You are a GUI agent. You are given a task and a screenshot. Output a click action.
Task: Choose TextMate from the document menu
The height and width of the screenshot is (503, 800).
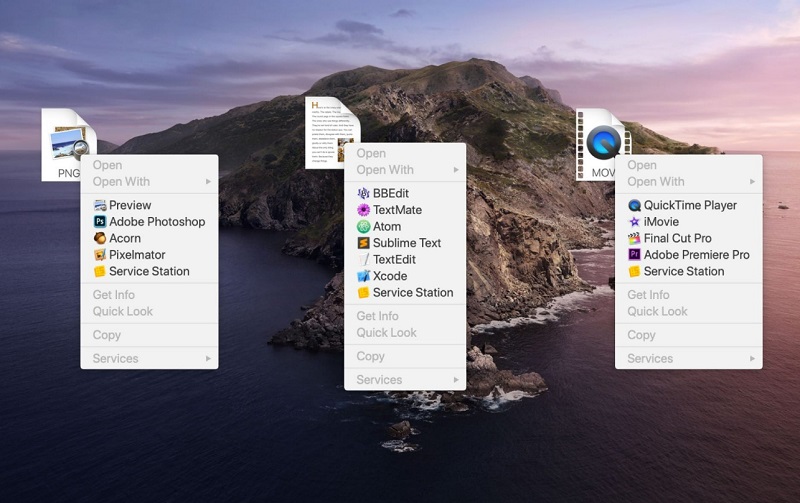pos(397,210)
